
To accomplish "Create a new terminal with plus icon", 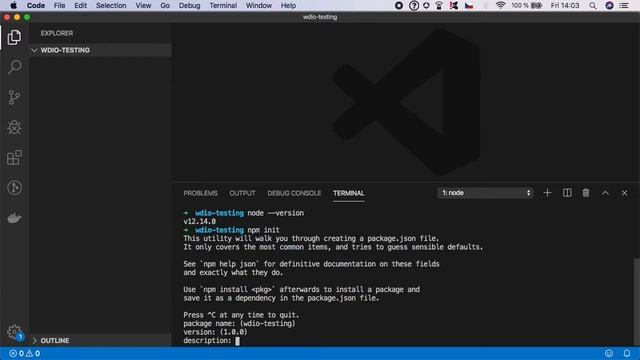I will 547,193.
